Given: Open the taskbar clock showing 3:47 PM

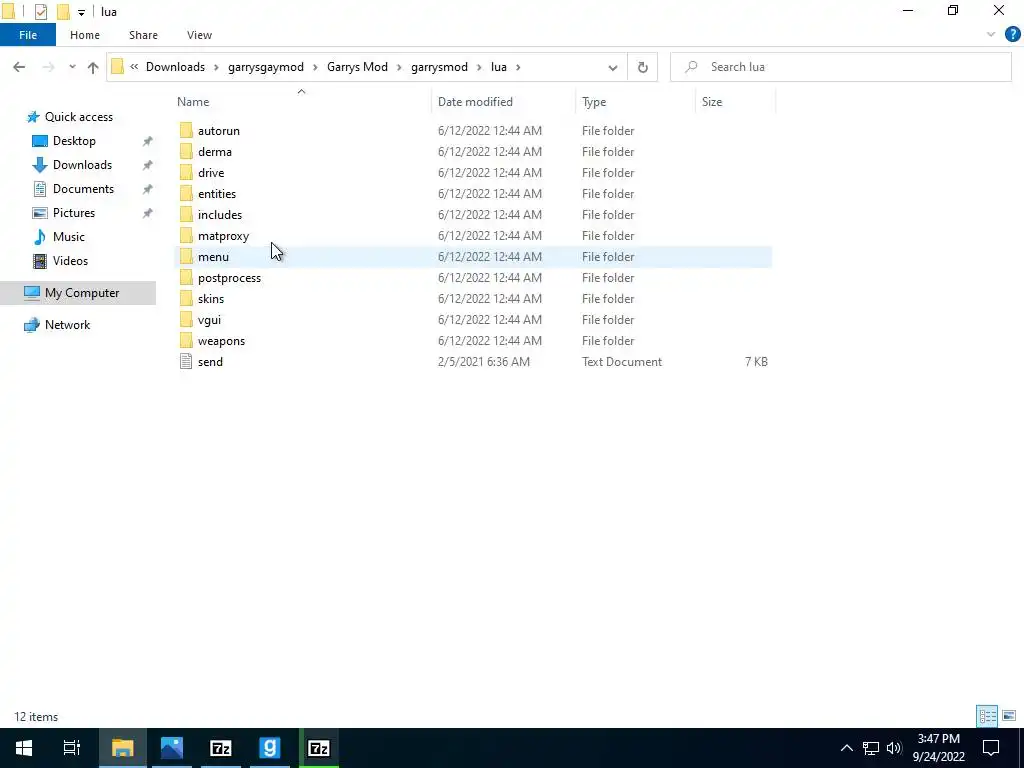Looking at the screenshot, I should coord(938,748).
